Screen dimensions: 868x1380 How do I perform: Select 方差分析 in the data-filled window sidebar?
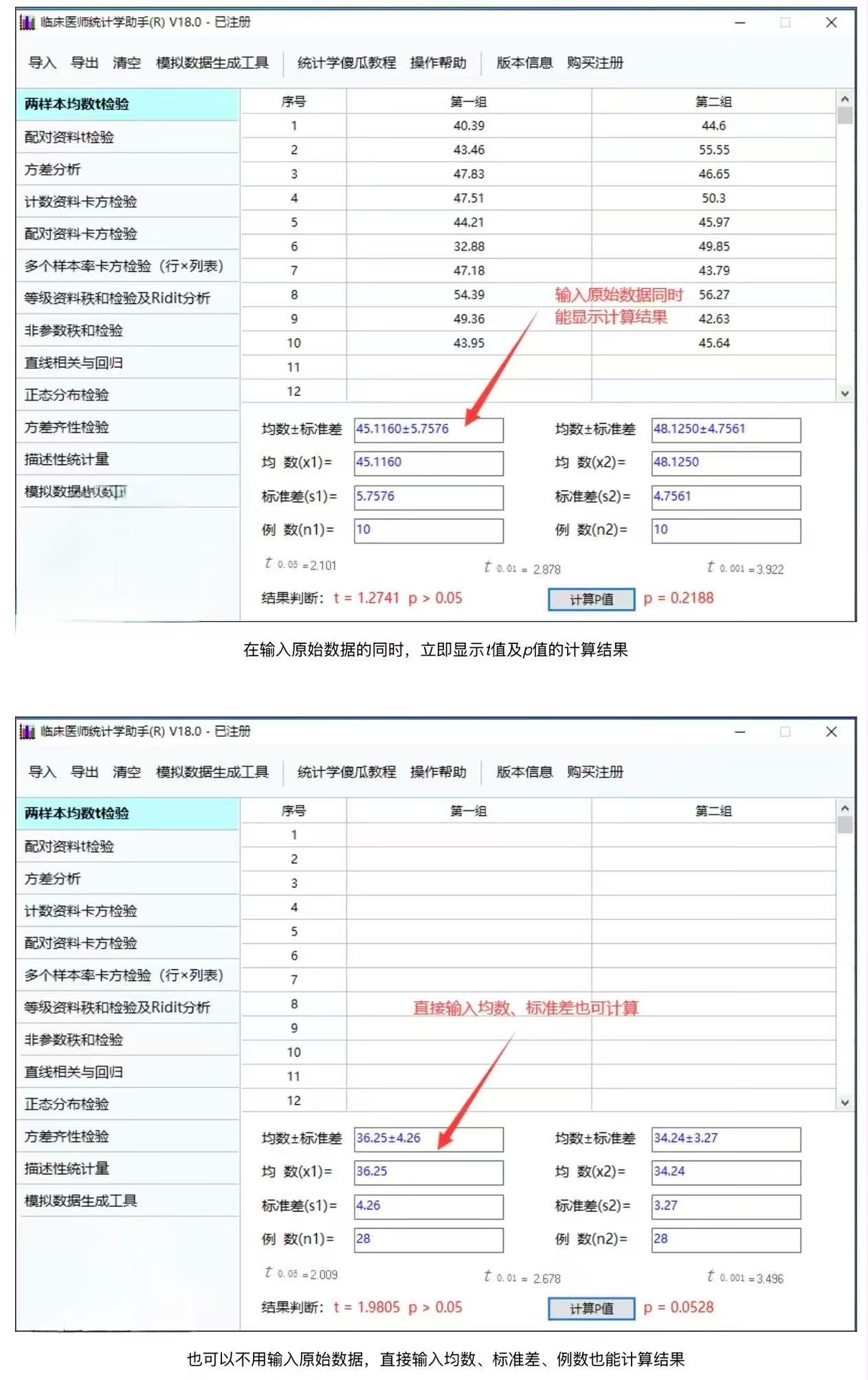(x=128, y=169)
